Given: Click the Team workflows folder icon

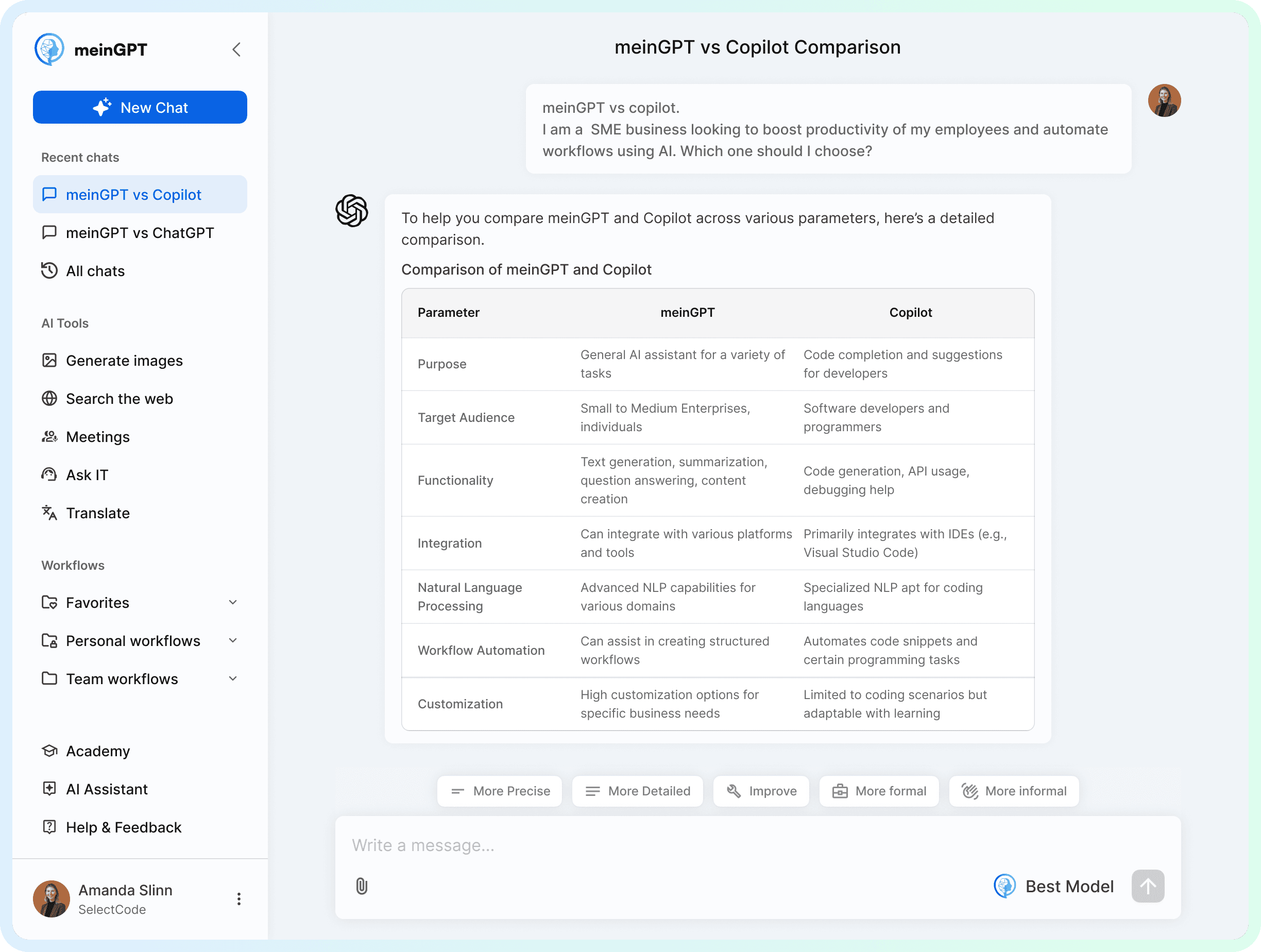Looking at the screenshot, I should (x=49, y=679).
